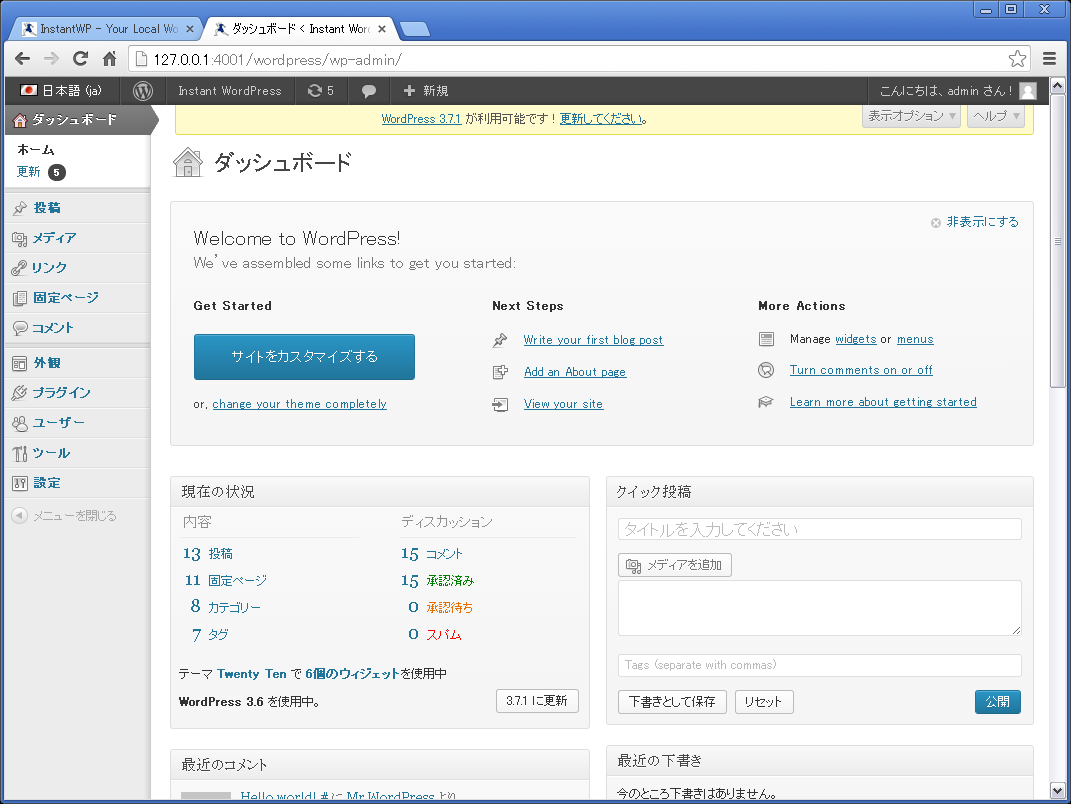
Task: Click the browser home icon
Action: (x=109, y=59)
